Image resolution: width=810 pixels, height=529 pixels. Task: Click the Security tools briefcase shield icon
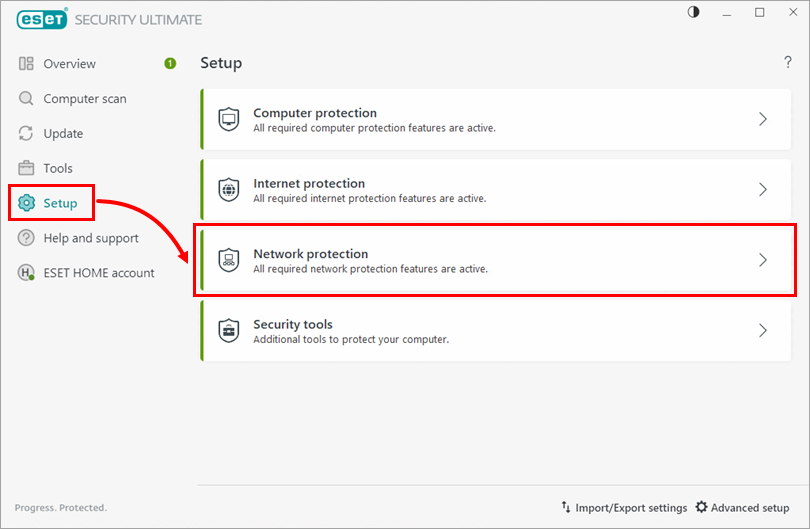(x=229, y=331)
